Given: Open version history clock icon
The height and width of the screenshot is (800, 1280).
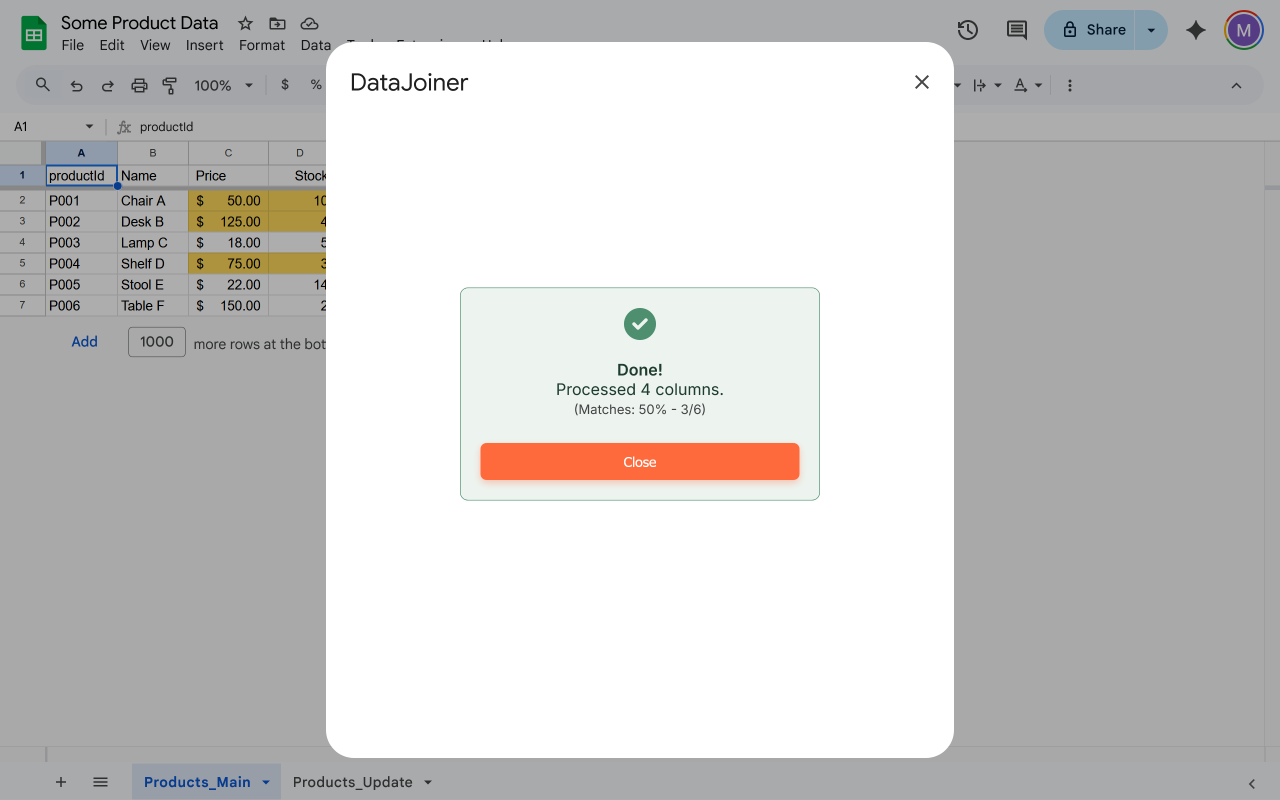Looking at the screenshot, I should click(967, 30).
